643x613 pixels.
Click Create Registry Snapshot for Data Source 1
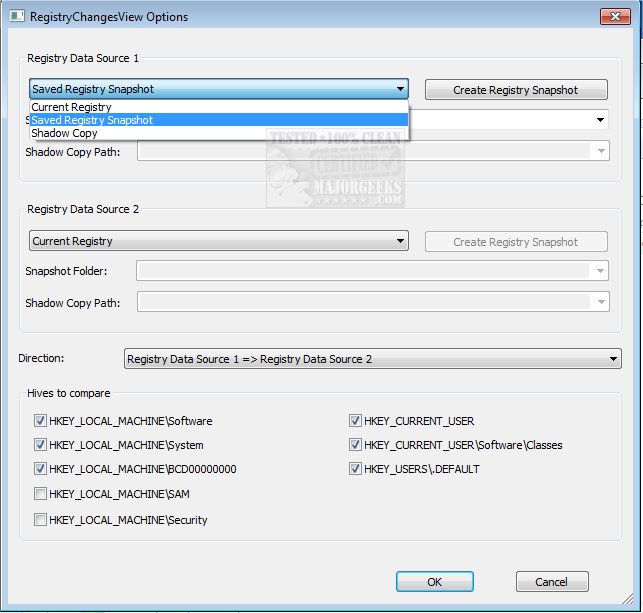click(516, 90)
